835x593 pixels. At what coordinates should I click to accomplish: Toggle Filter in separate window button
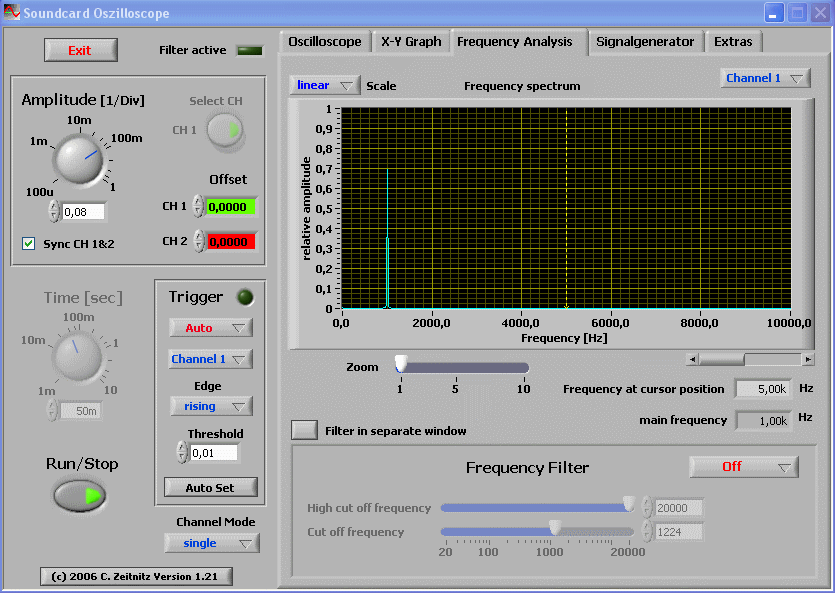[304, 430]
